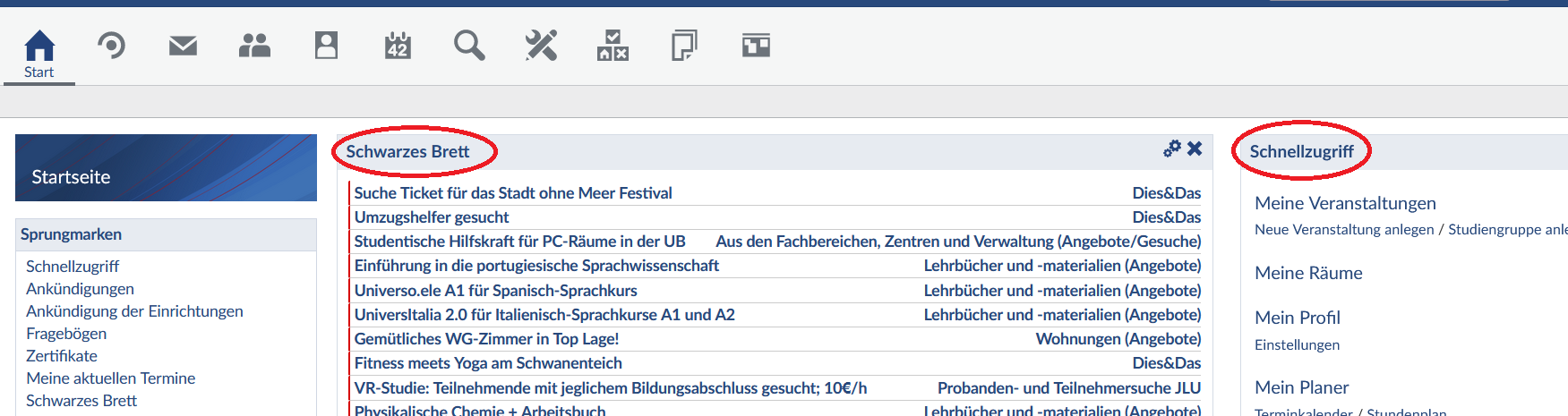Open the profile portrait icon
Viewport: 1568px width, 416px height.
[x=326, y=46]
